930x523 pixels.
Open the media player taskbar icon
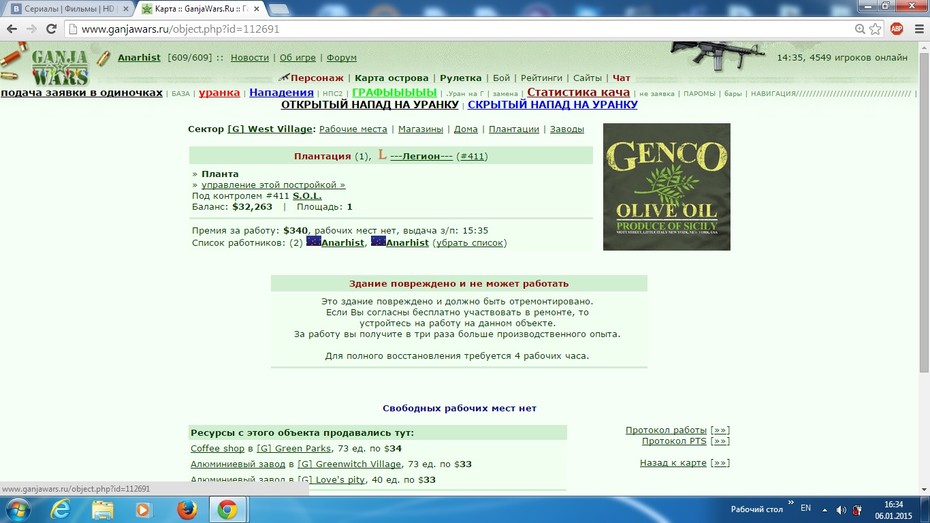point(143,509)
